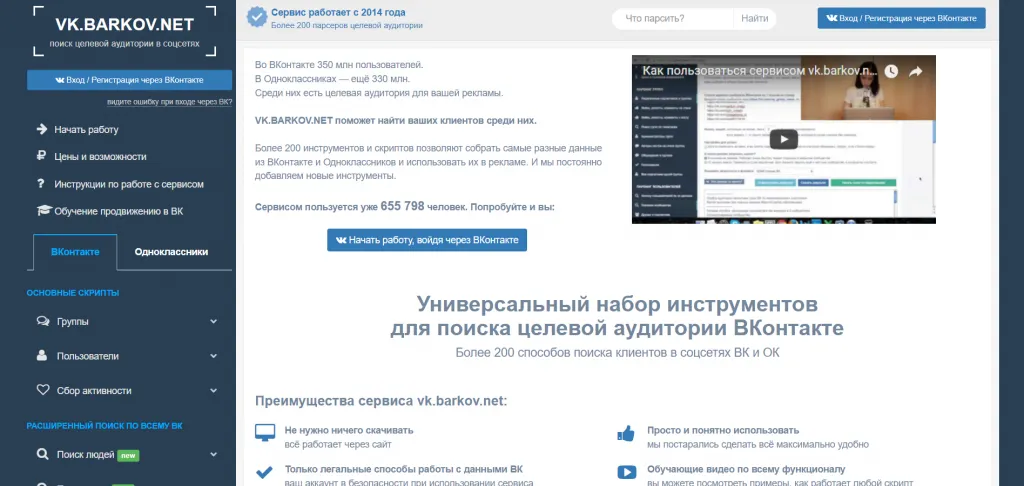Viewport: 1024px width, 486px height.
Task: Click the Watch later clock icon on video
Action: coord(891,71)
